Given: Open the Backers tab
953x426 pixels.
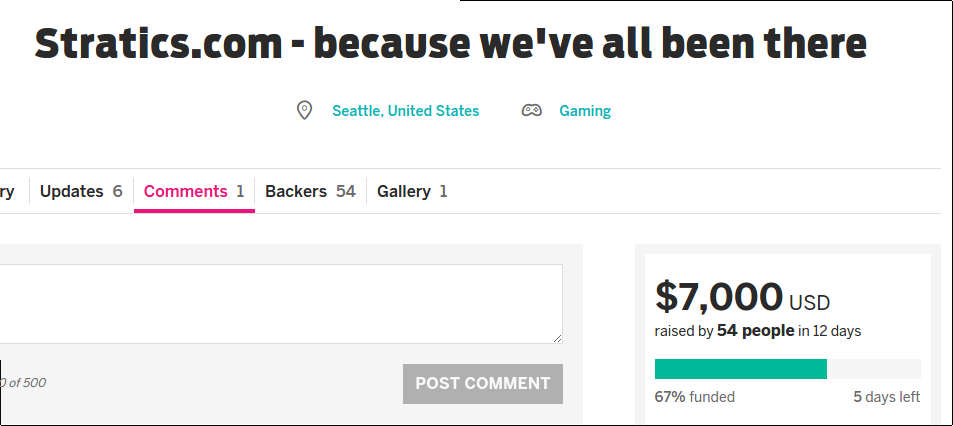Looking at the screenshot, I should click(310, 191).
